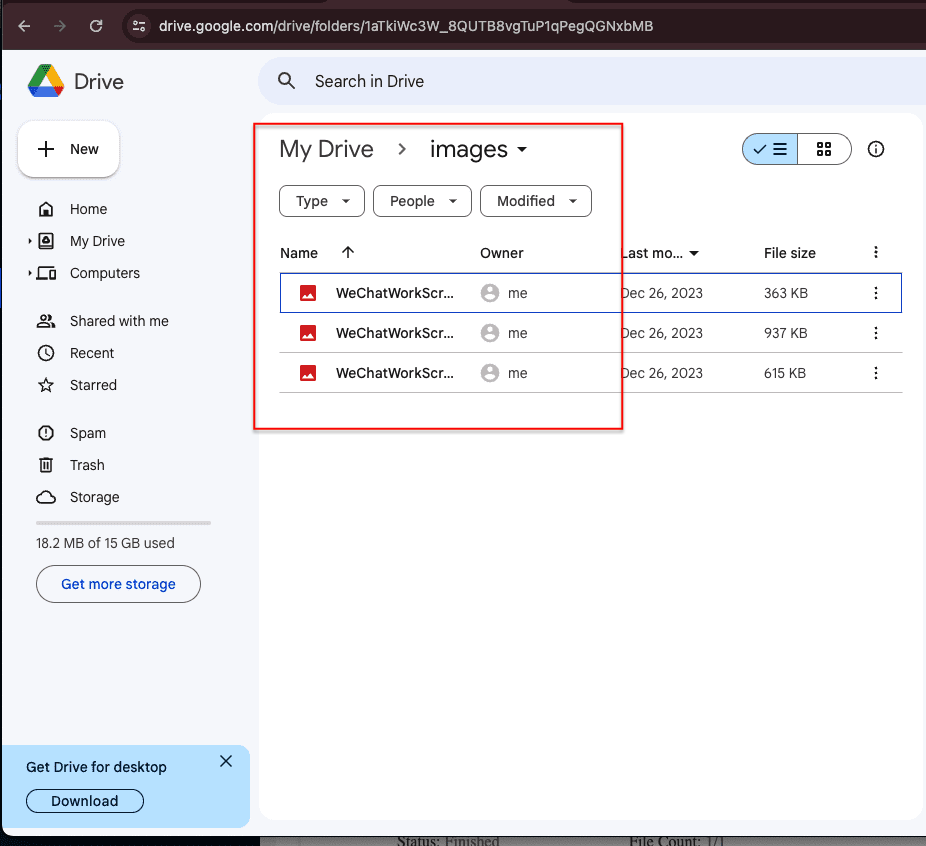Reload the page with refresh icon
This screenshot has height=846, width=926.
point(96,26)
